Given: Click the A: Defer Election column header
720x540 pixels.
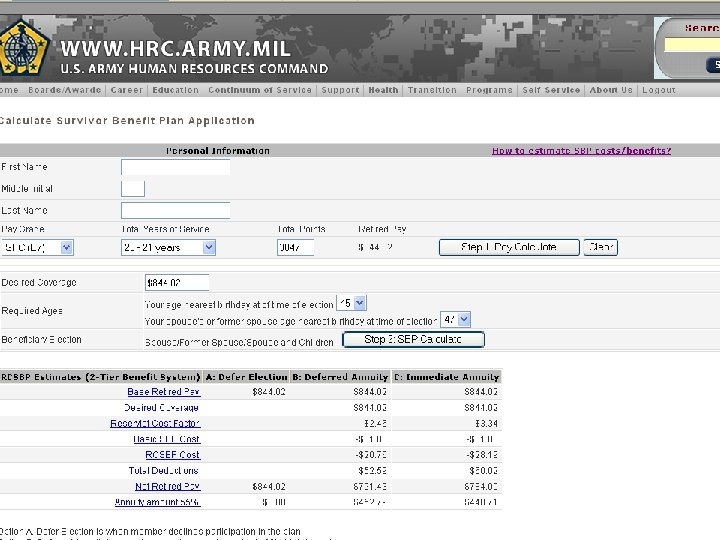Looking at the screenshot, I should (247, 377).
